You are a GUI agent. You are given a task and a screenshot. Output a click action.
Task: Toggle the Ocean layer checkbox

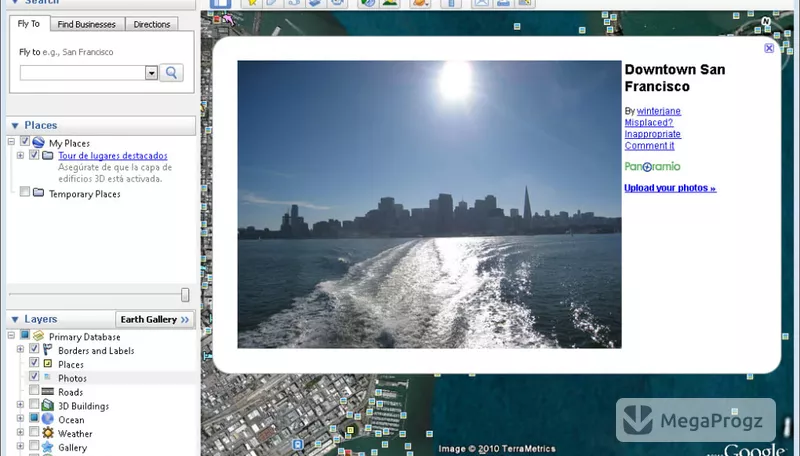34,417
